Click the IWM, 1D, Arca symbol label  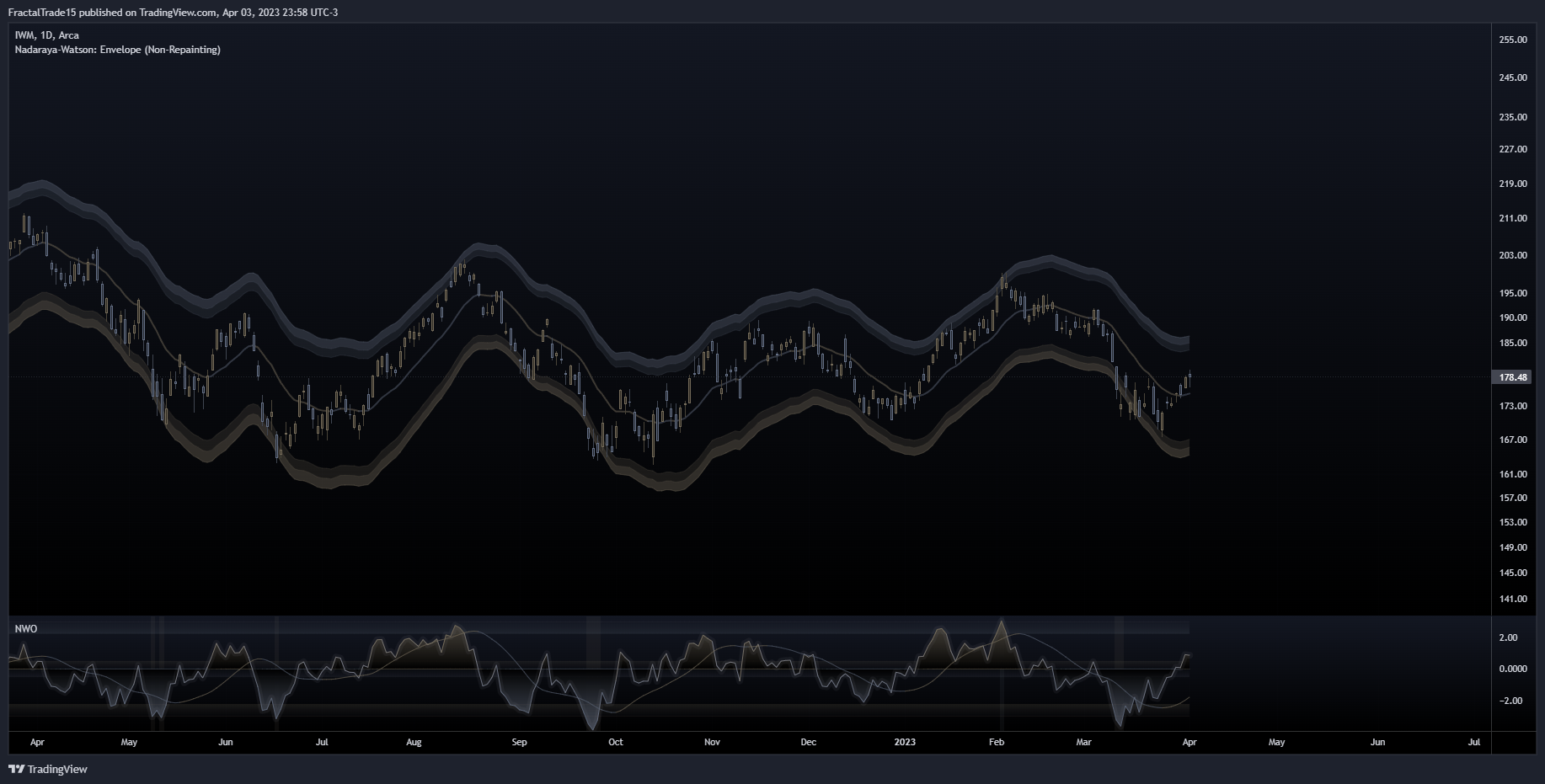(x=47, y=35)
